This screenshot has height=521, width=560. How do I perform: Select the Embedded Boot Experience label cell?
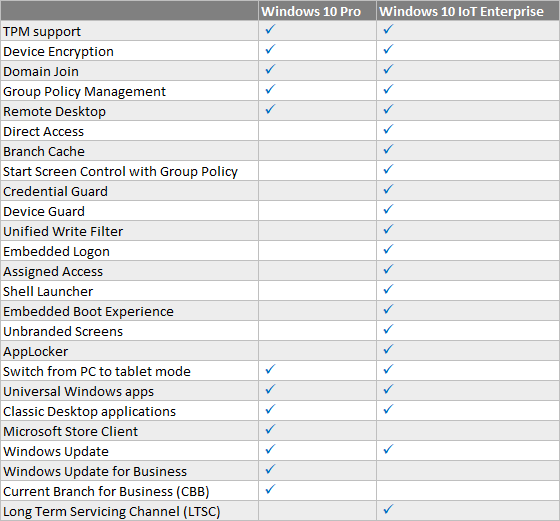[x=129, y=311]
